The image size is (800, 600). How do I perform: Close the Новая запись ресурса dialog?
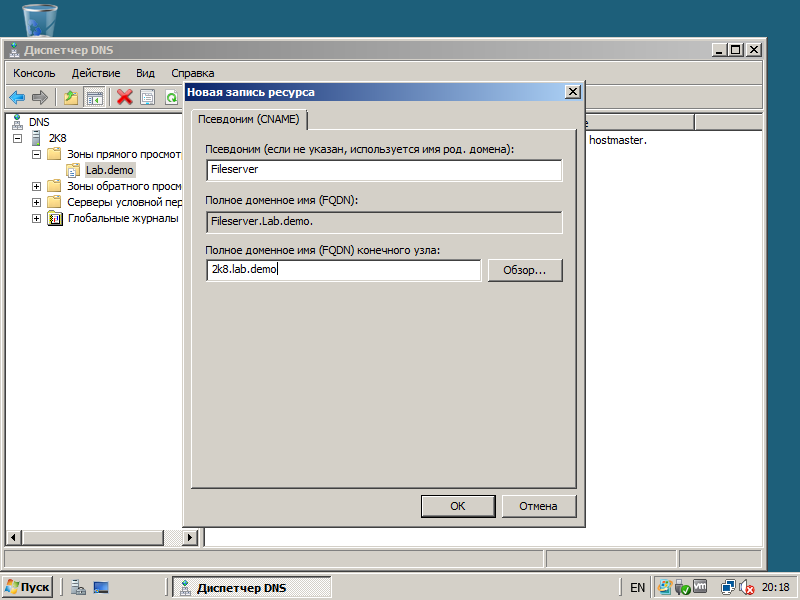click(x=573, y=92)
